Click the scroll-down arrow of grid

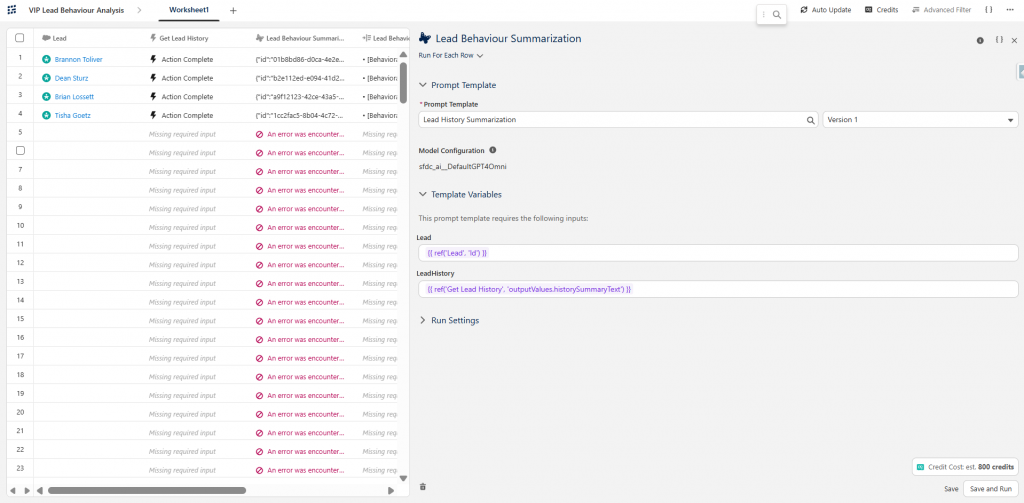click(x=403, y=479)
